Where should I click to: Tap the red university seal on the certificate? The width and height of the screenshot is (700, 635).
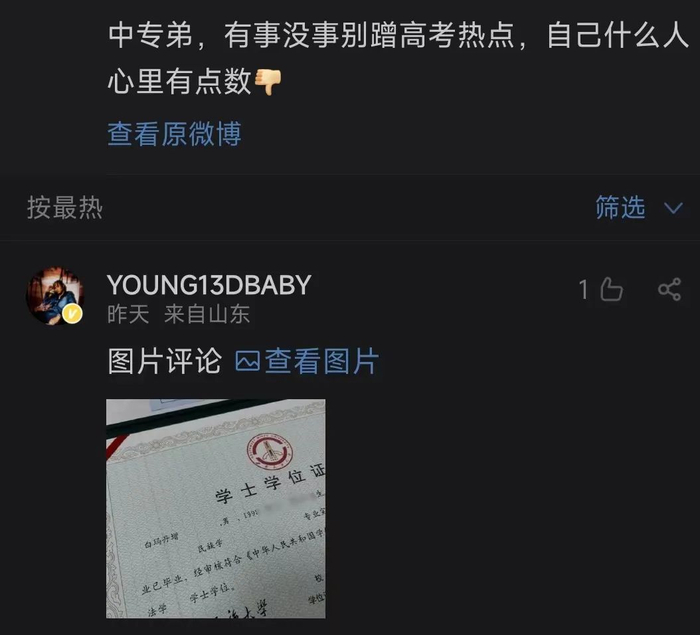[271, 452]
